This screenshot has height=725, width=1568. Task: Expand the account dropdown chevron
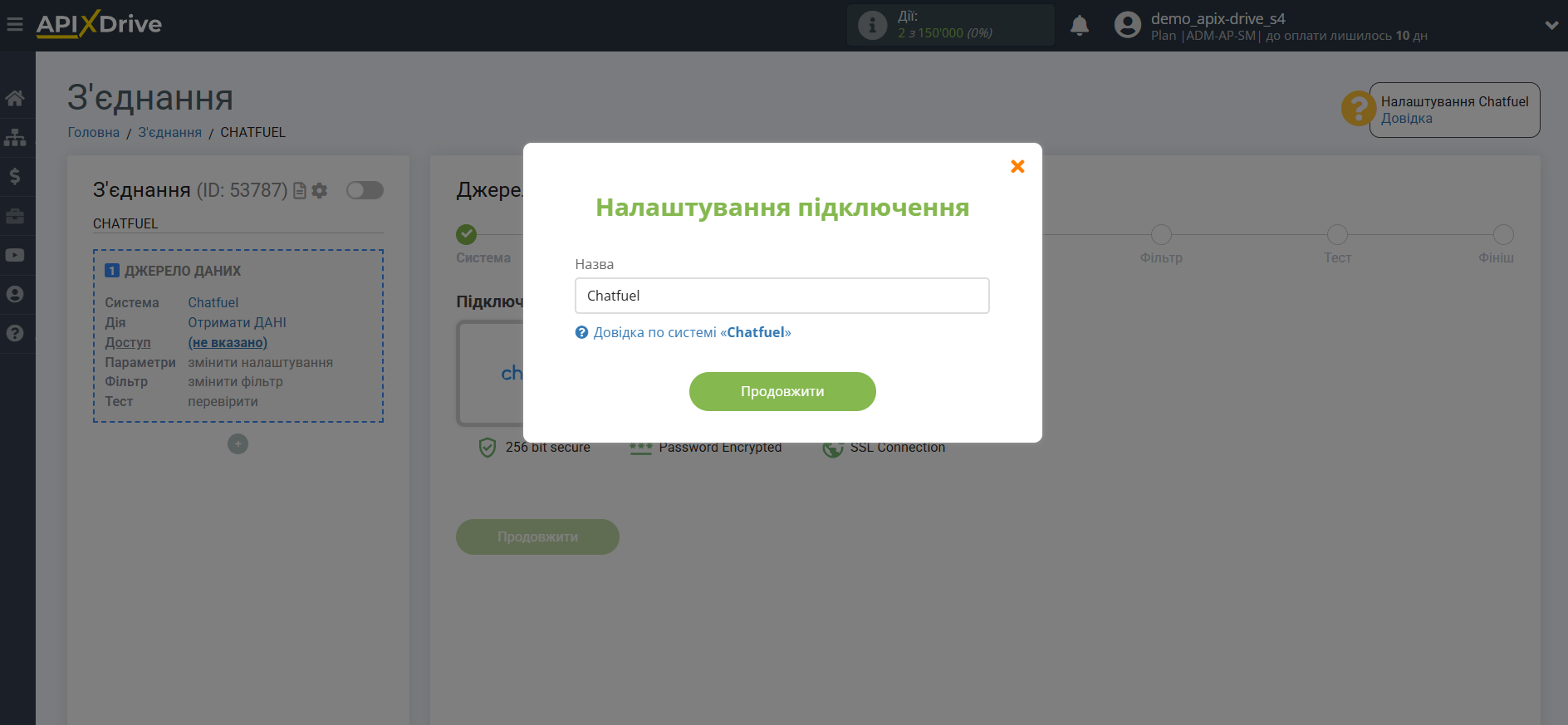[x=1551, y=25]
